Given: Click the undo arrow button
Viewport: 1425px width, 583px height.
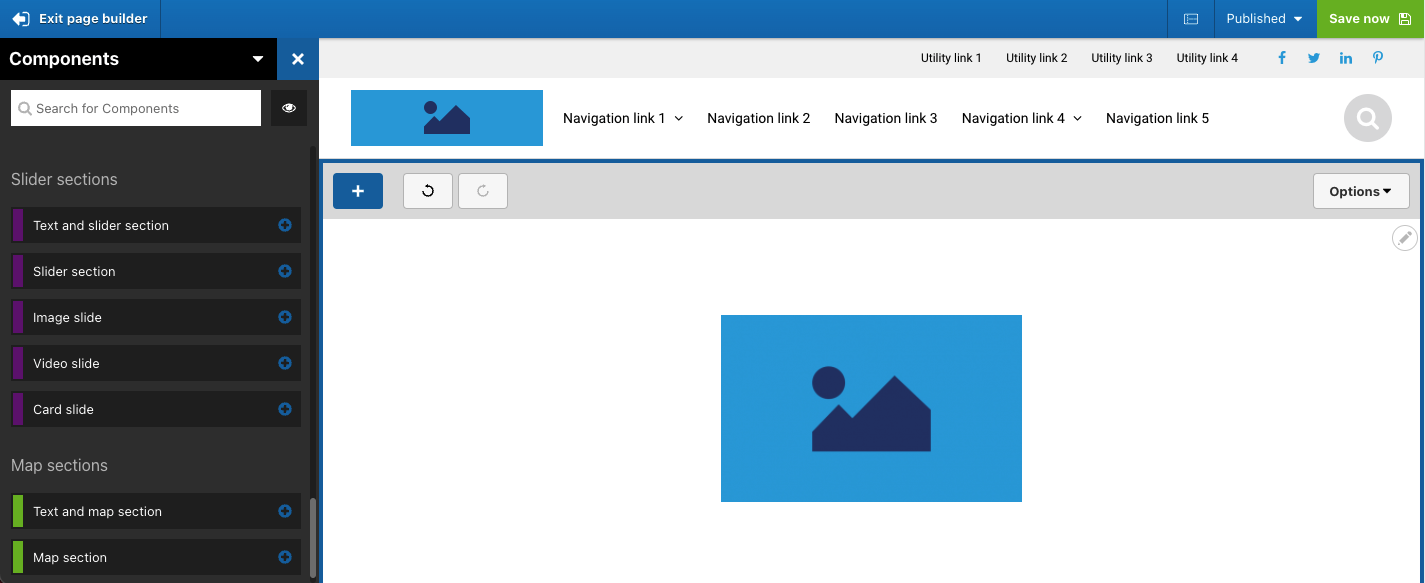Looking at the screenshot, I should [x=428, y=191].
